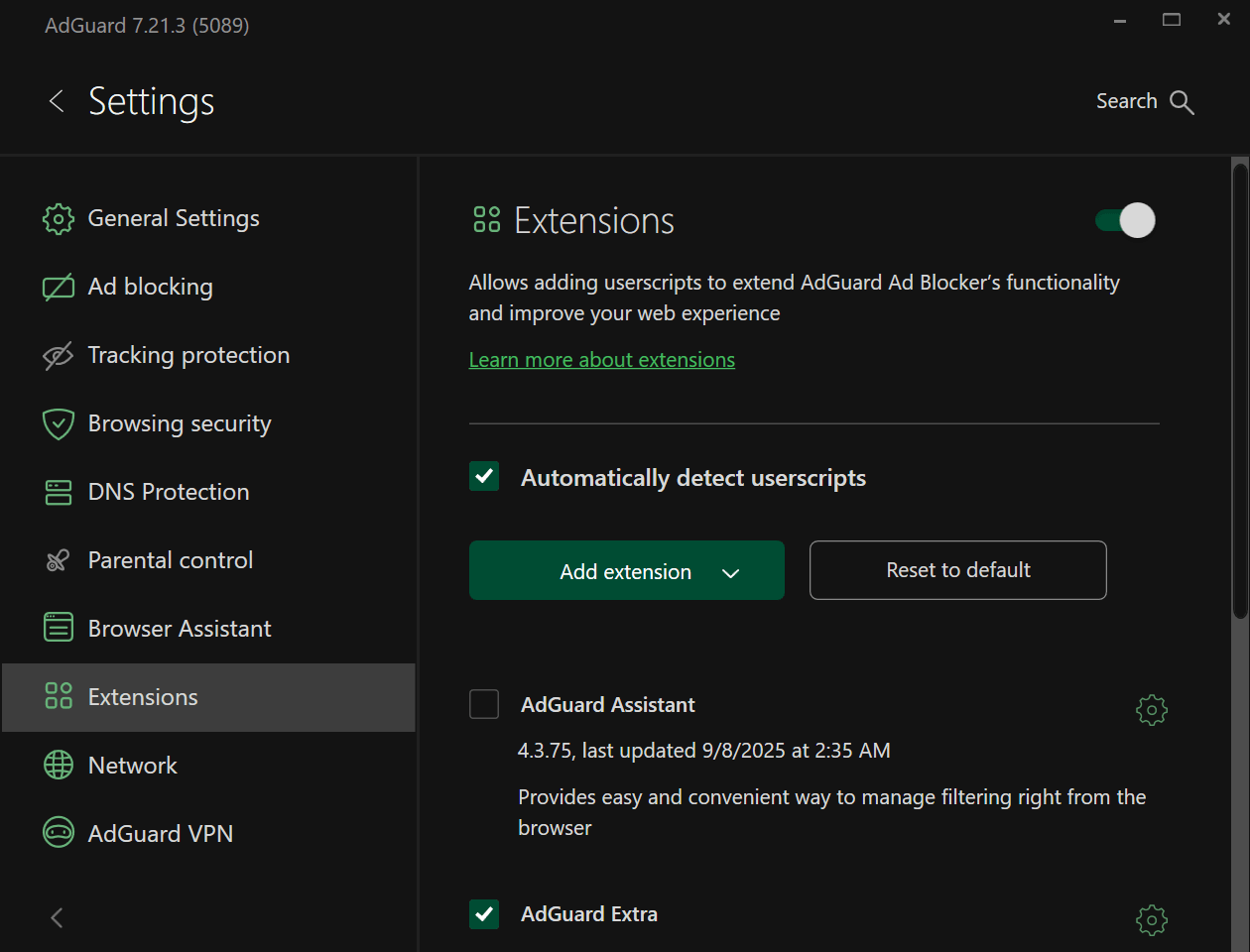This screenshot has height=952, width=1250.
Task: Uncheck the AdGuard Extra checkbox
Action: click(x=484, y=914)
